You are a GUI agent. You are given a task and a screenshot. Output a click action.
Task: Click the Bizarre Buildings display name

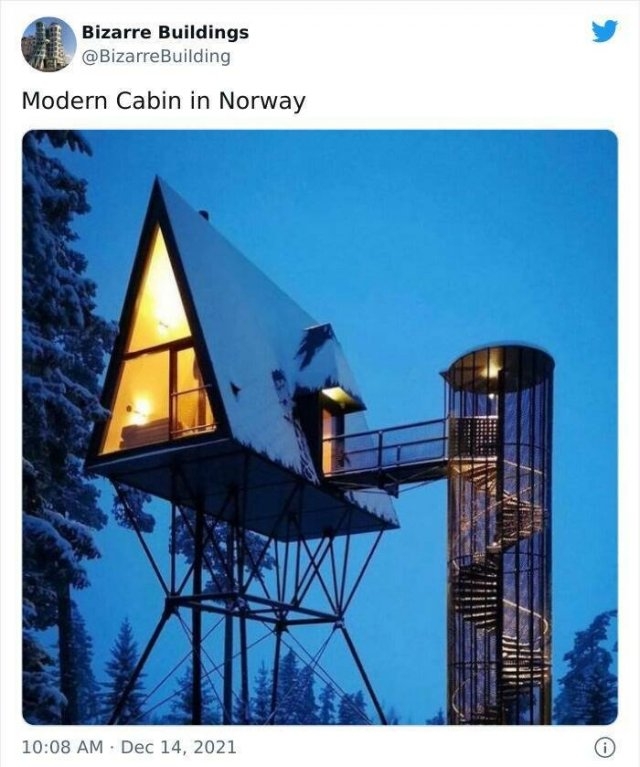[x=165, y=32]
